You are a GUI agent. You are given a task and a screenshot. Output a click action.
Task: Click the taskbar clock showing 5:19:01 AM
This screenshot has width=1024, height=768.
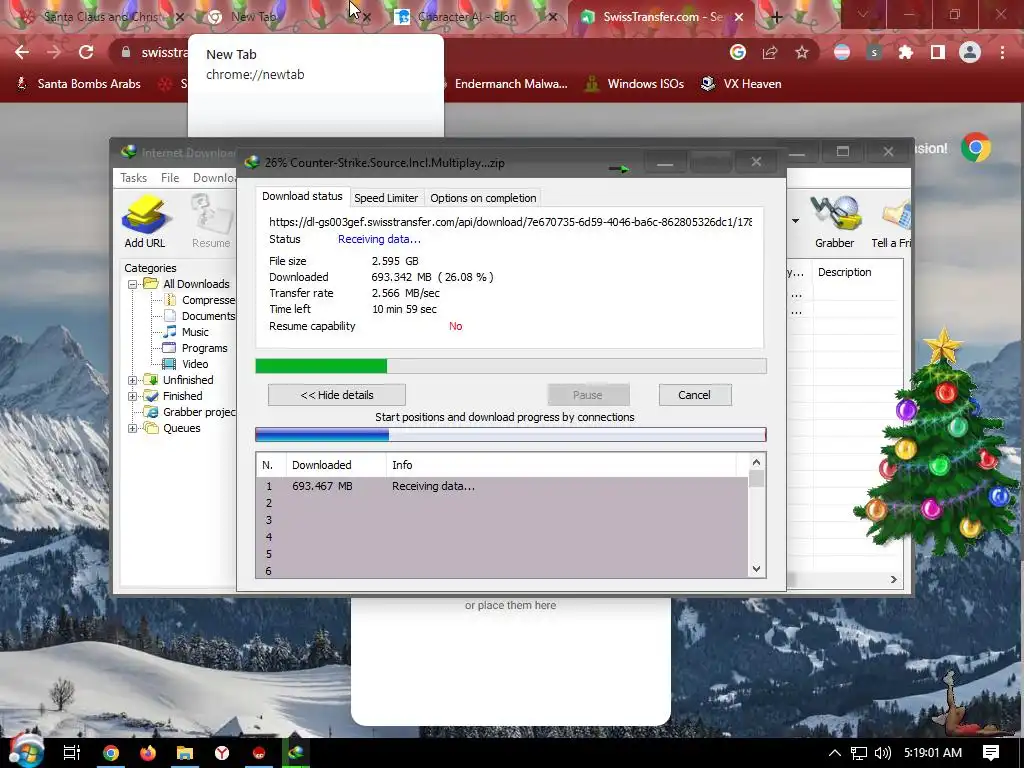[x=933, y=753]
